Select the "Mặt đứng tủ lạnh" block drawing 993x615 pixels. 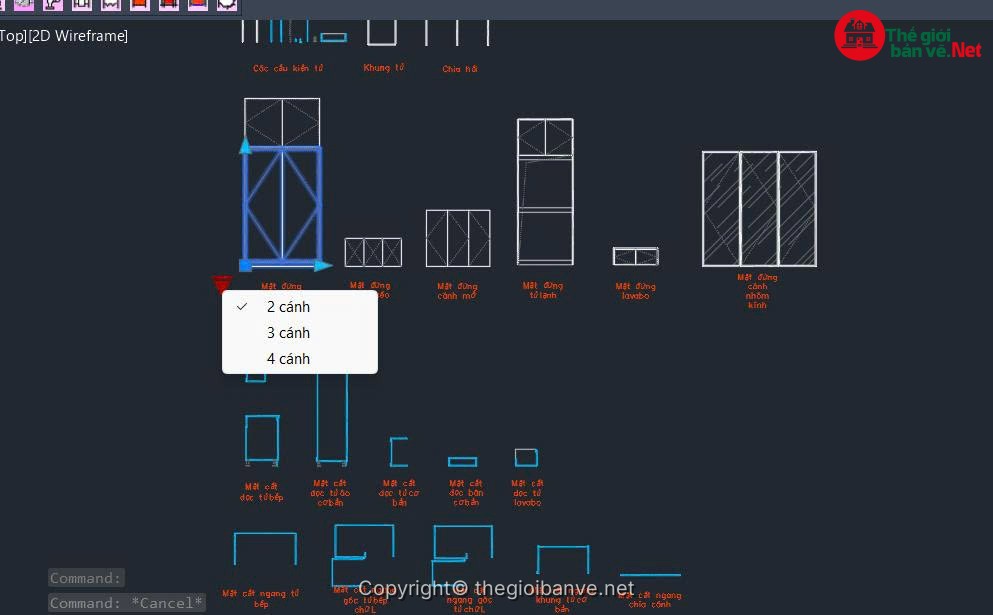[x=545, y=191]
